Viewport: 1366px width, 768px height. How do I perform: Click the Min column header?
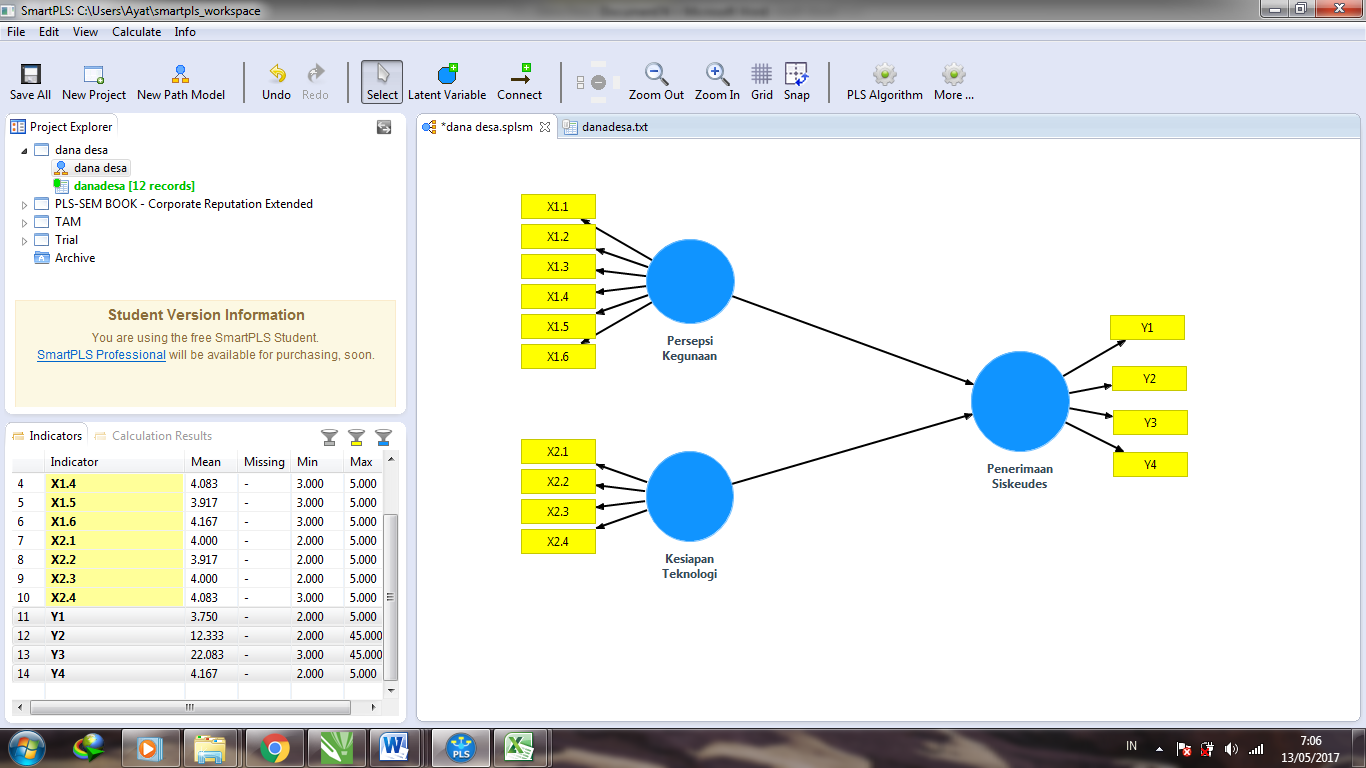click(317, 462)
